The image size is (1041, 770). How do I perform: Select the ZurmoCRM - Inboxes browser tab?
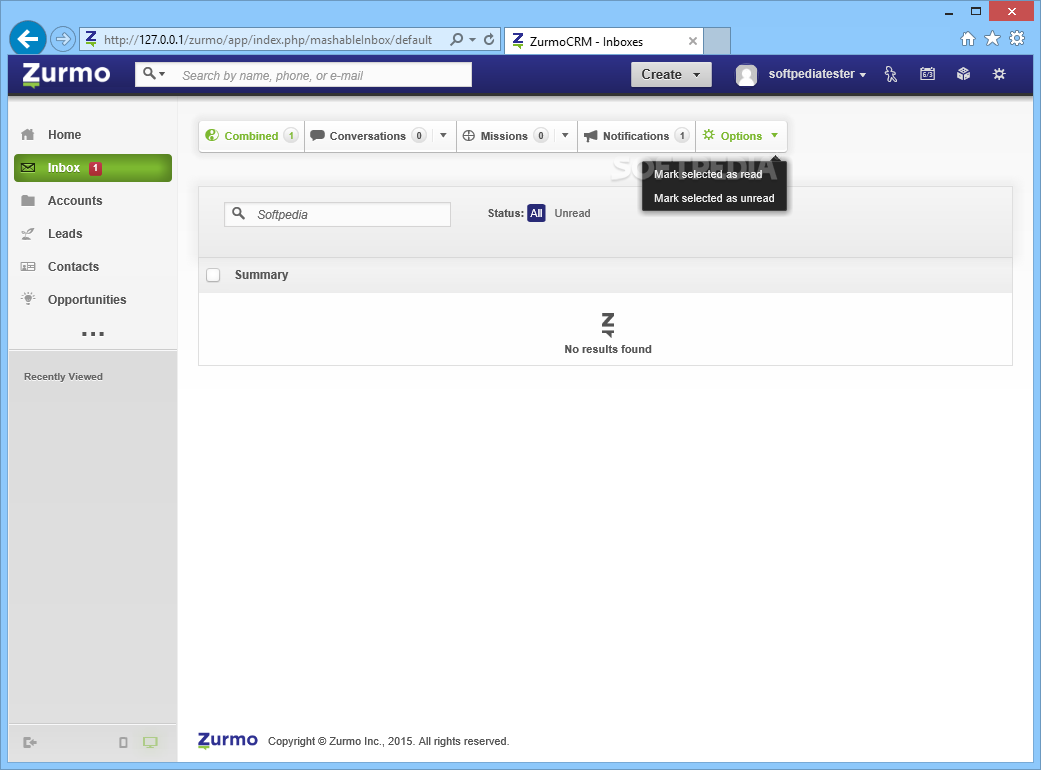click(603, 41)
